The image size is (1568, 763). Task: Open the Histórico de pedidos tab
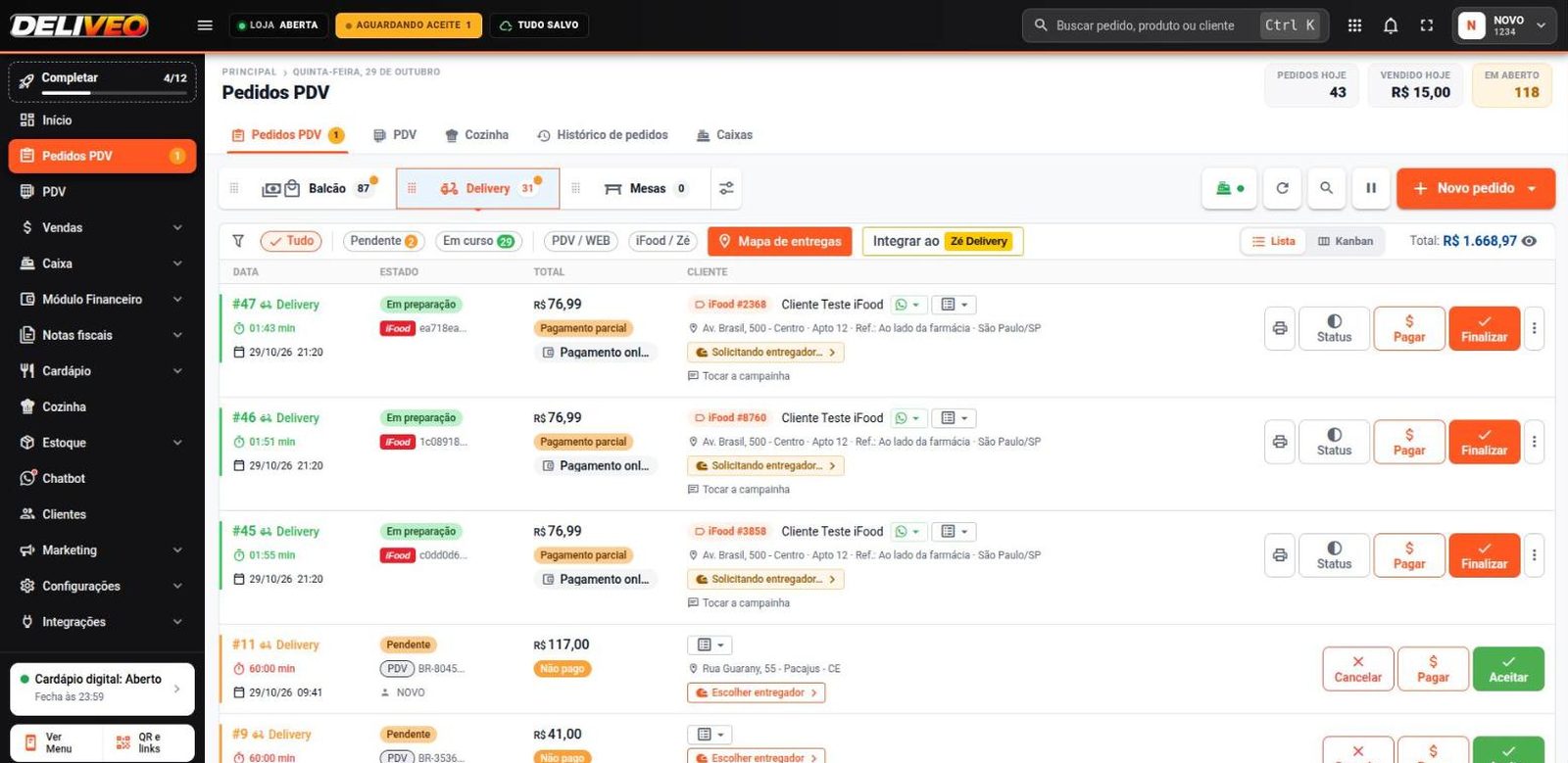603,135
